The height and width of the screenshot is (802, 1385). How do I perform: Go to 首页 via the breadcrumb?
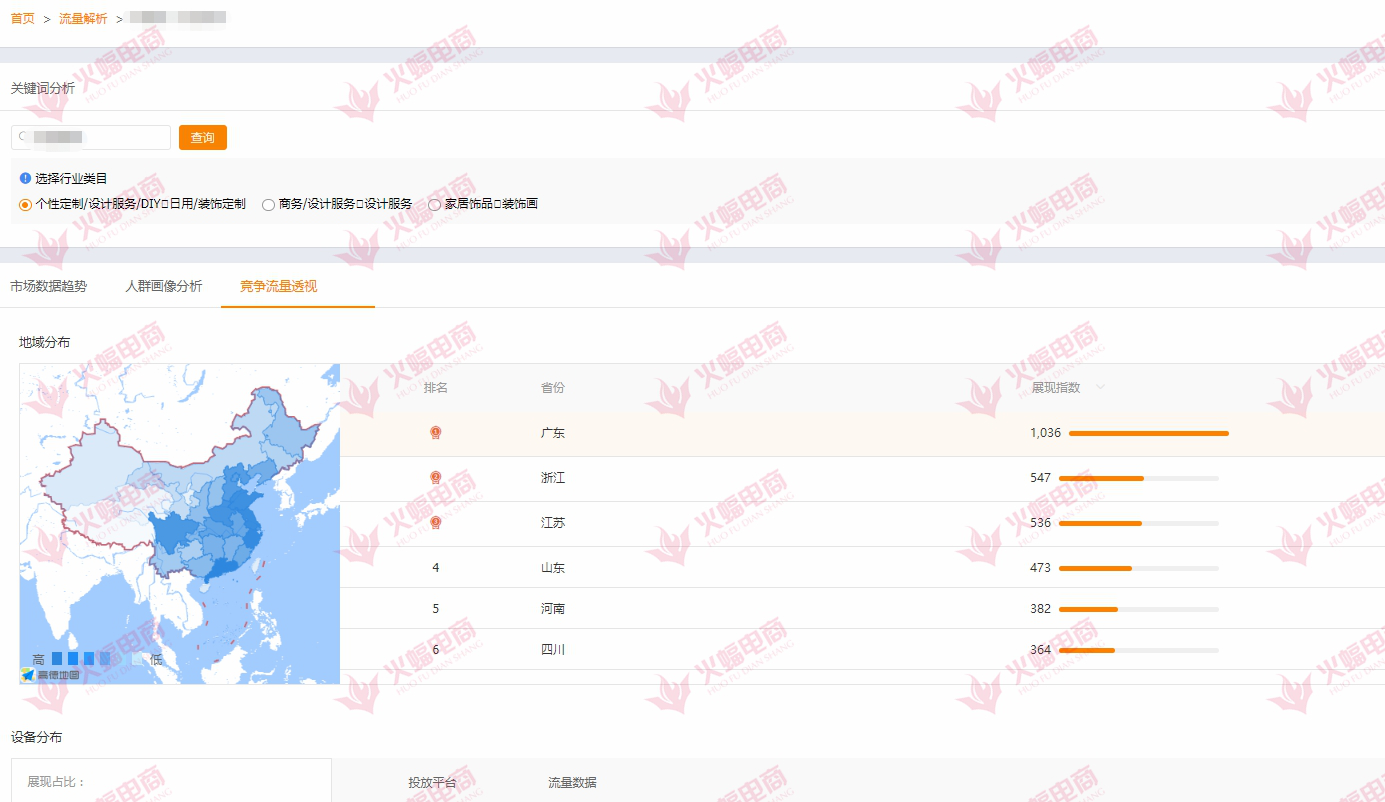[x=22, y=18]
